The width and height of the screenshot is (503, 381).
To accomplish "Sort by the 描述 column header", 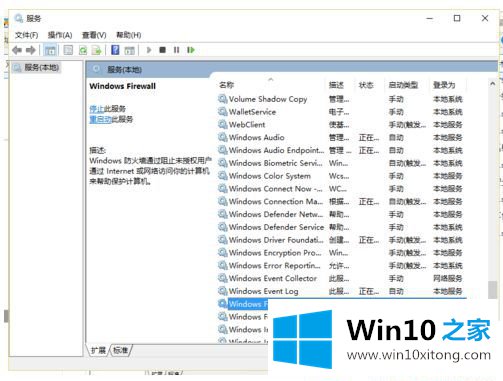I will (x=336, y=85).
